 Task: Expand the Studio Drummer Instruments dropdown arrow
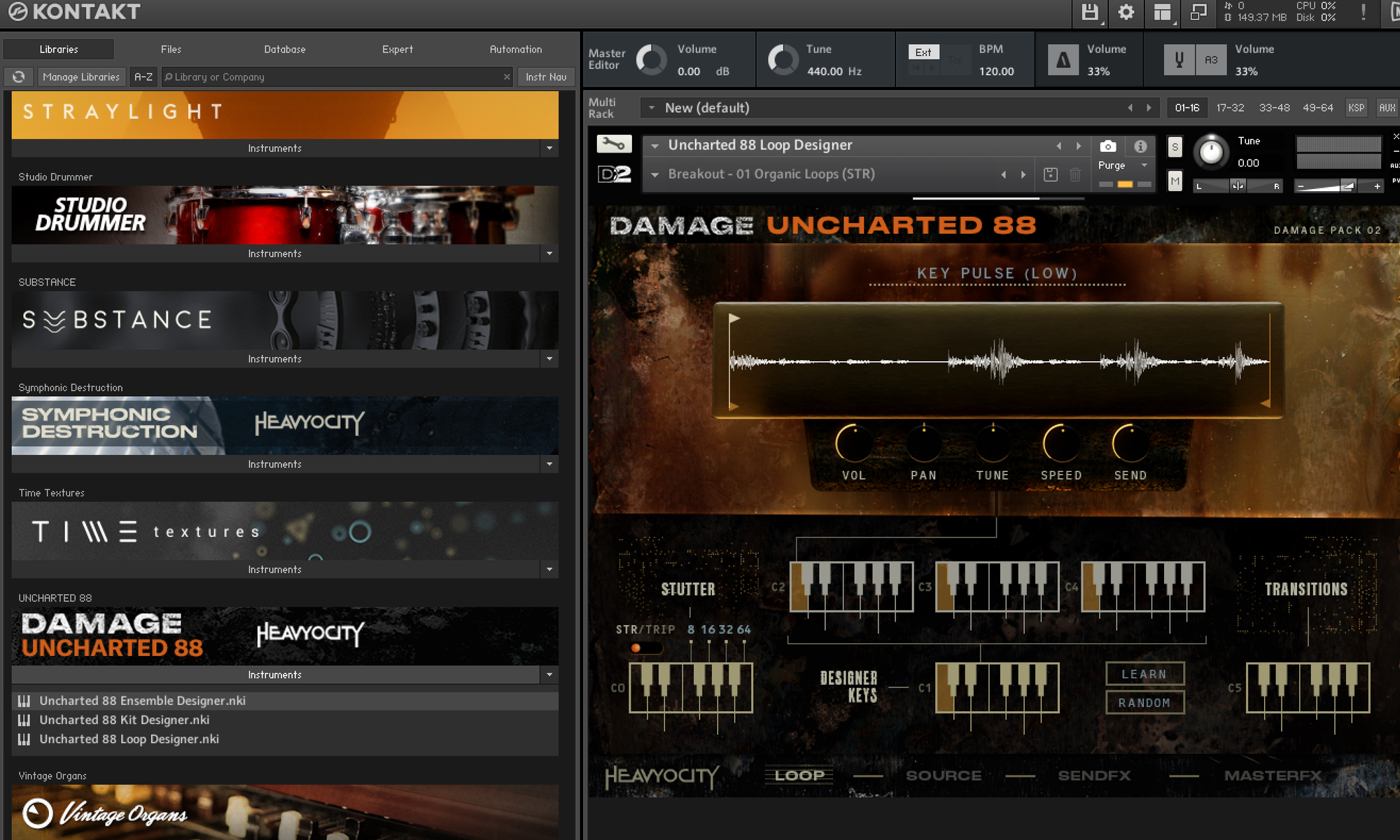[549, 253]
